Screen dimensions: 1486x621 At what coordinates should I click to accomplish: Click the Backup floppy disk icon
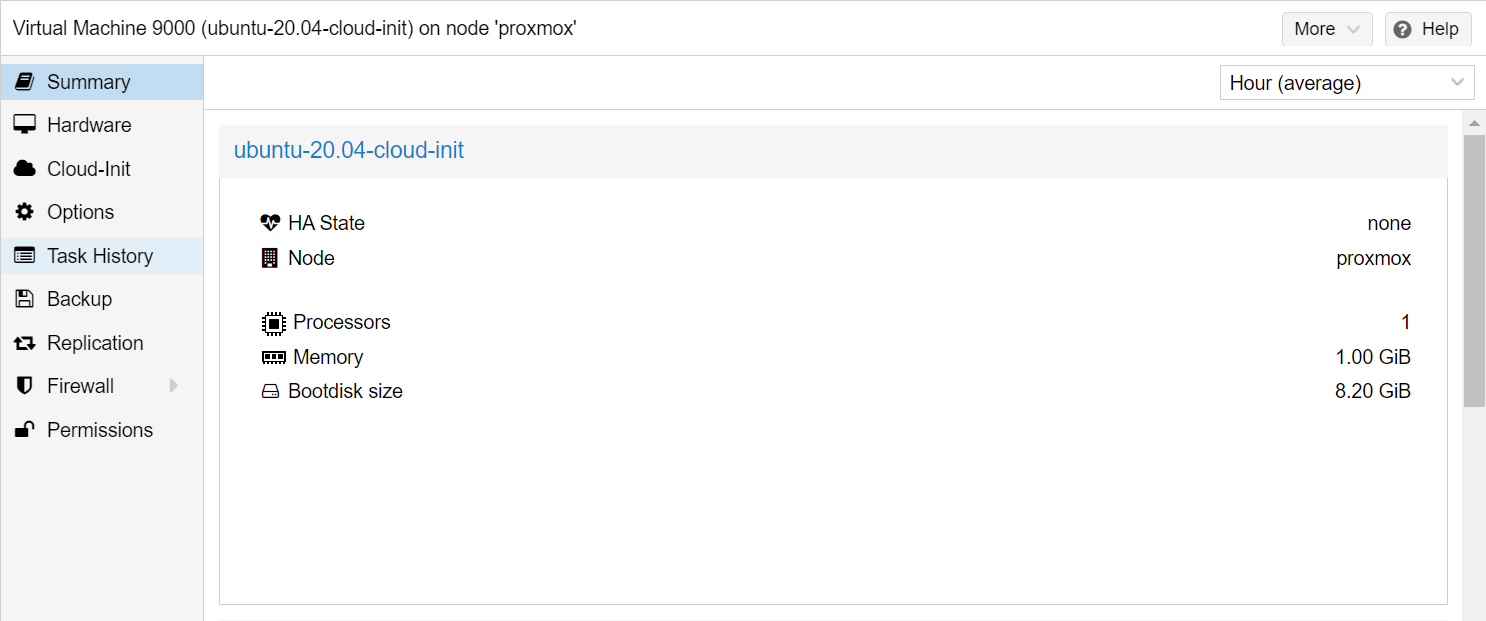[x=25, y=299]
